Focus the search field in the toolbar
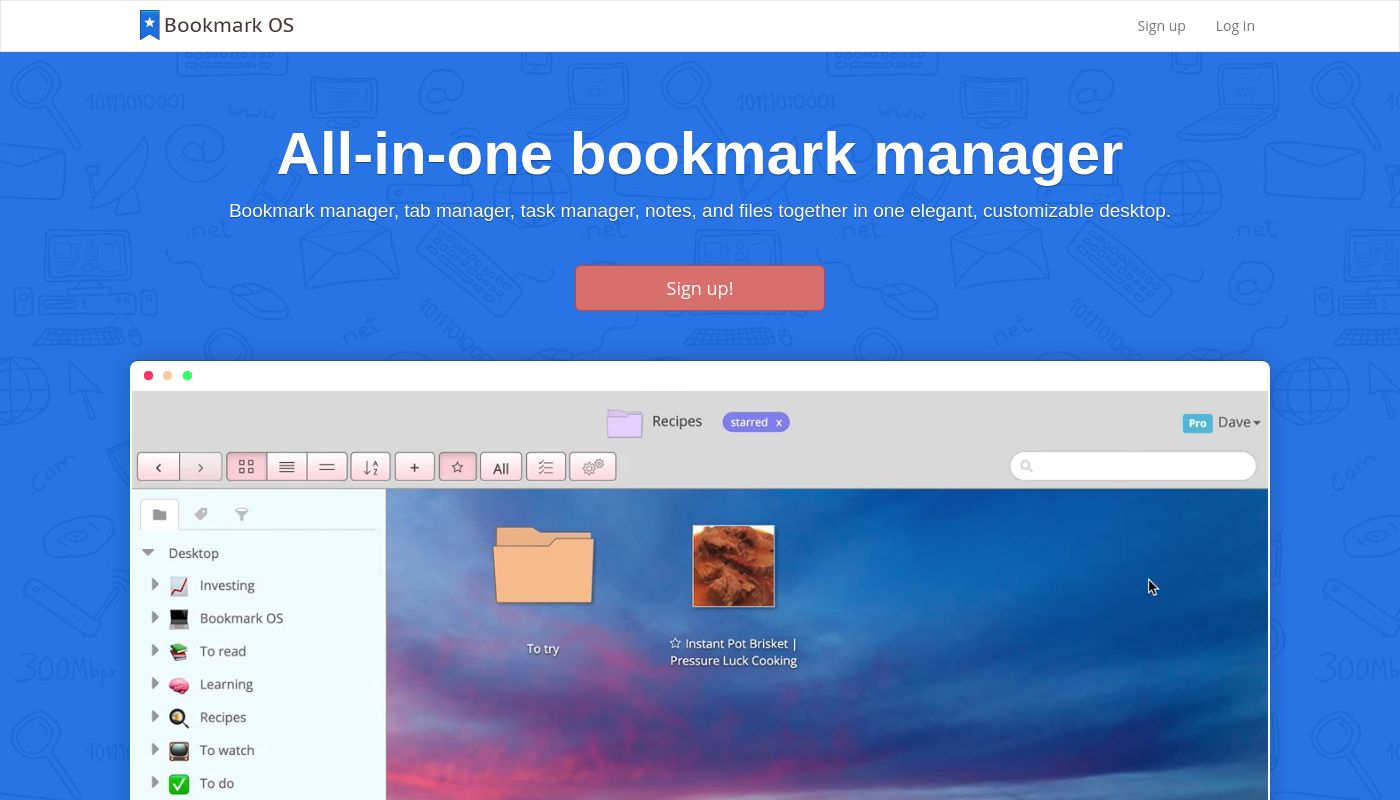Image resolution: width=1400 pixels, height=800 pixels. (x=1133, y=466)
